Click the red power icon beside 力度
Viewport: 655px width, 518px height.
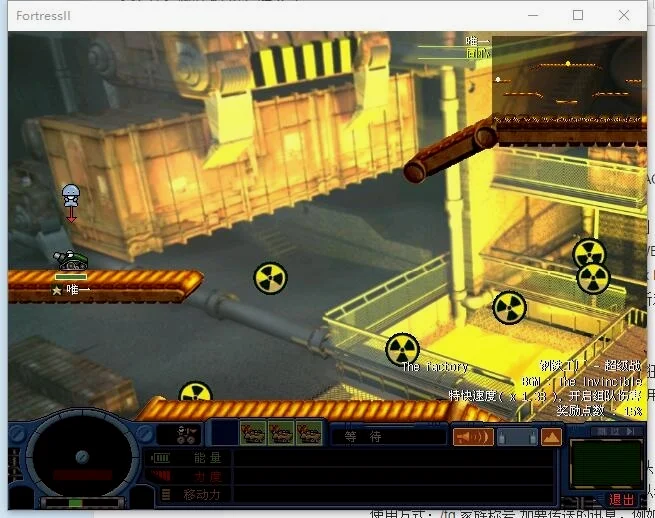(161, 476)
